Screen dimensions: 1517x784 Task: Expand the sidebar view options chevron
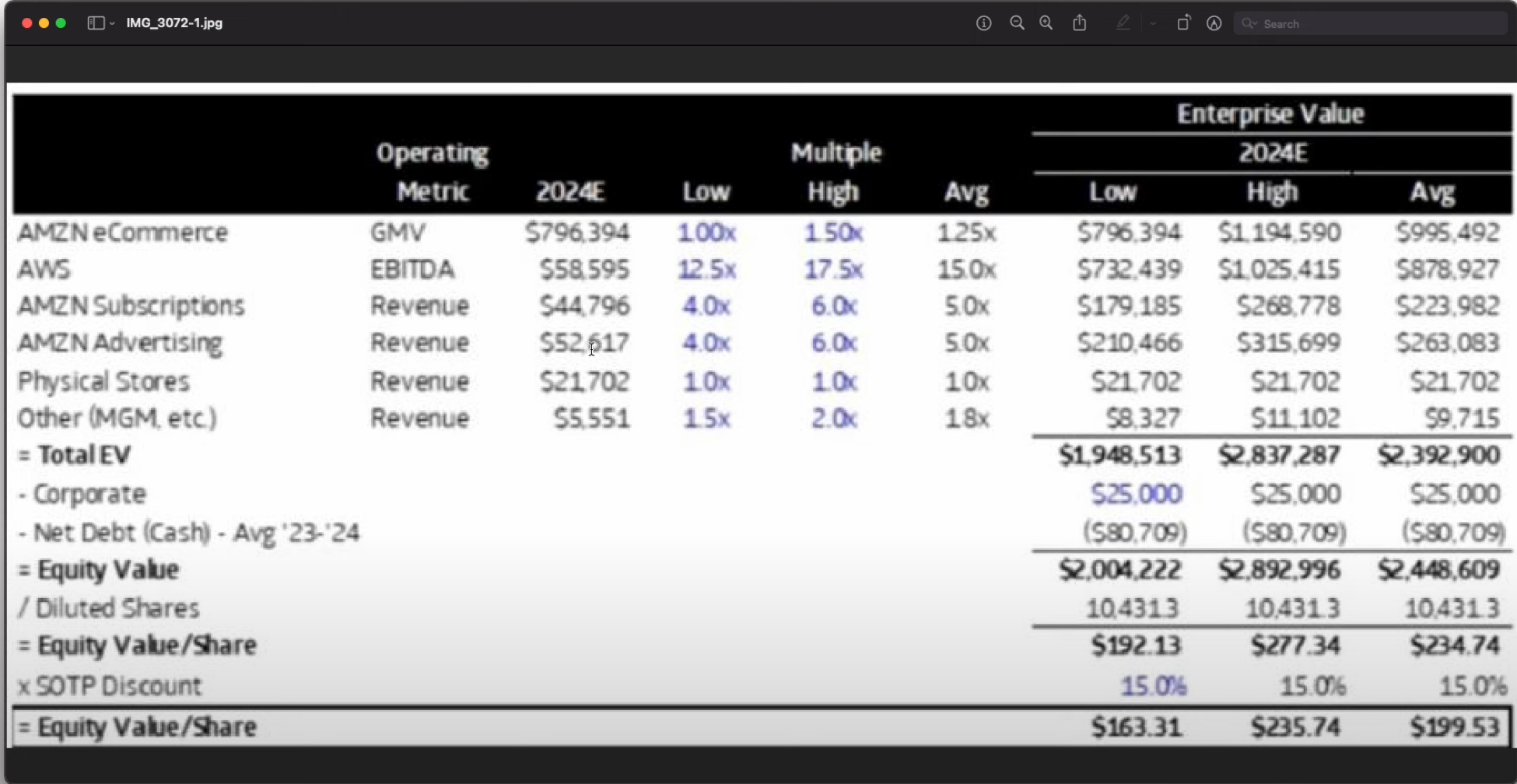point(112,23)
